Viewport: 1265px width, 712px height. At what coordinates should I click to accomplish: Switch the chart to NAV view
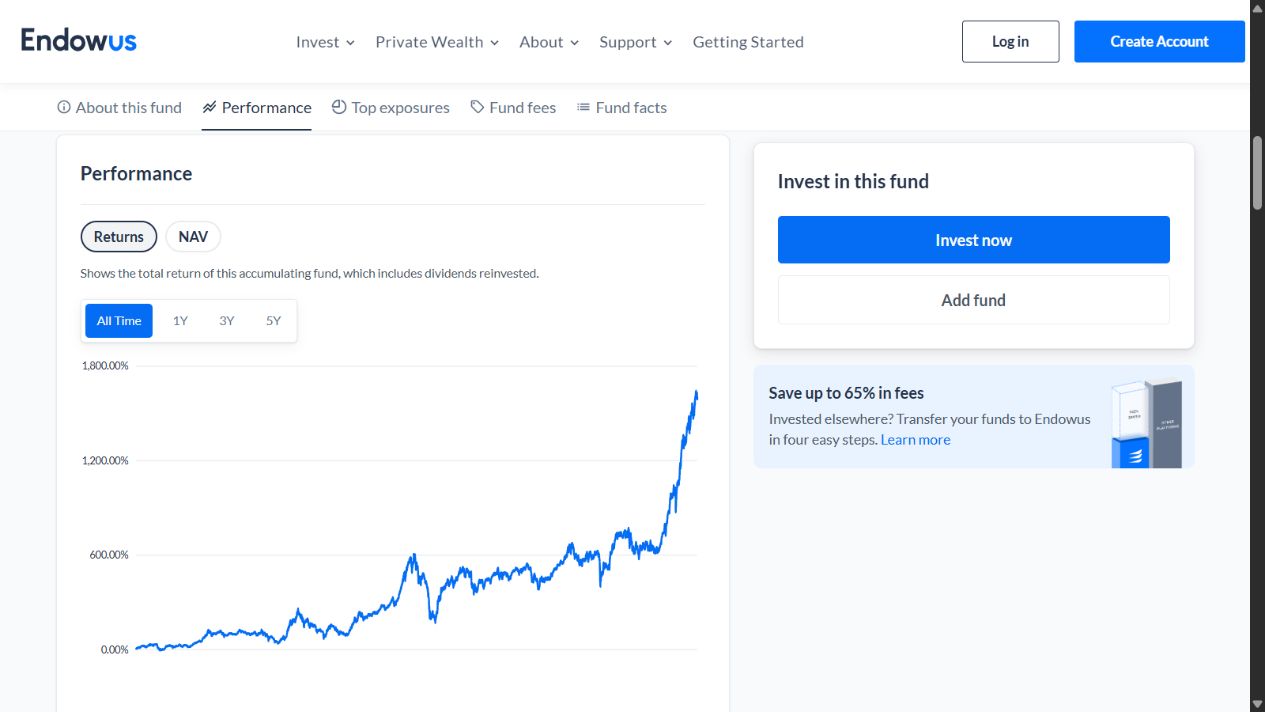(193, 237)
